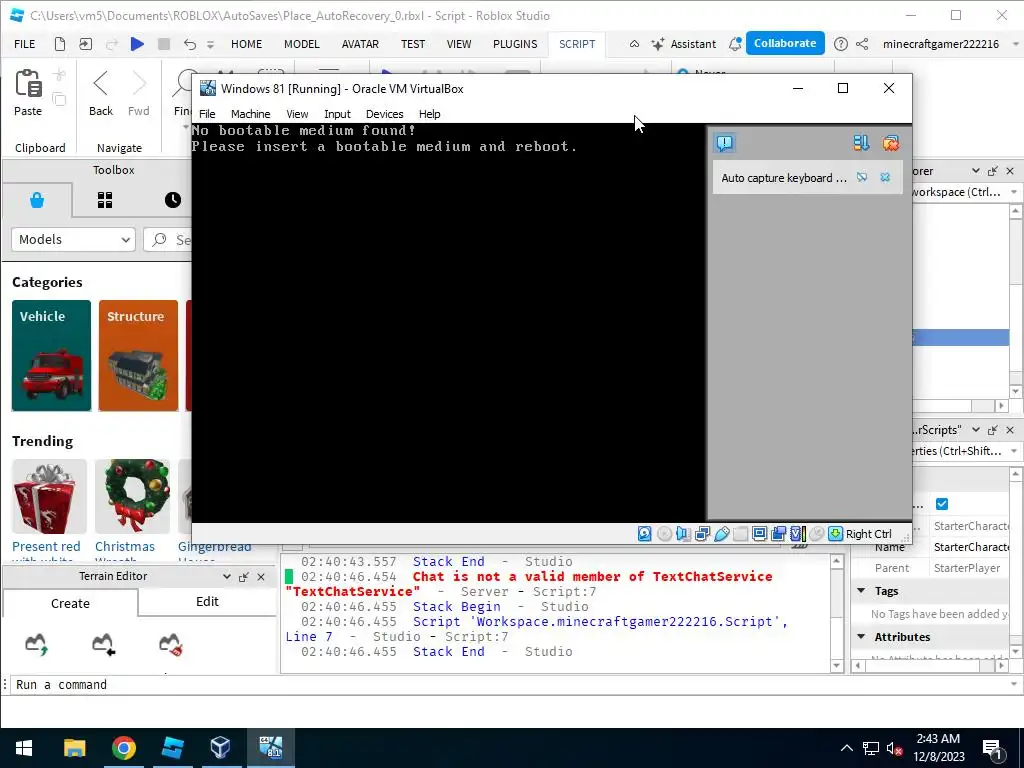The height and width of the screenshot is (768, 1024).
Task: Switch to the Edit tab in Terrain Editor
Action: click(208, 601)
